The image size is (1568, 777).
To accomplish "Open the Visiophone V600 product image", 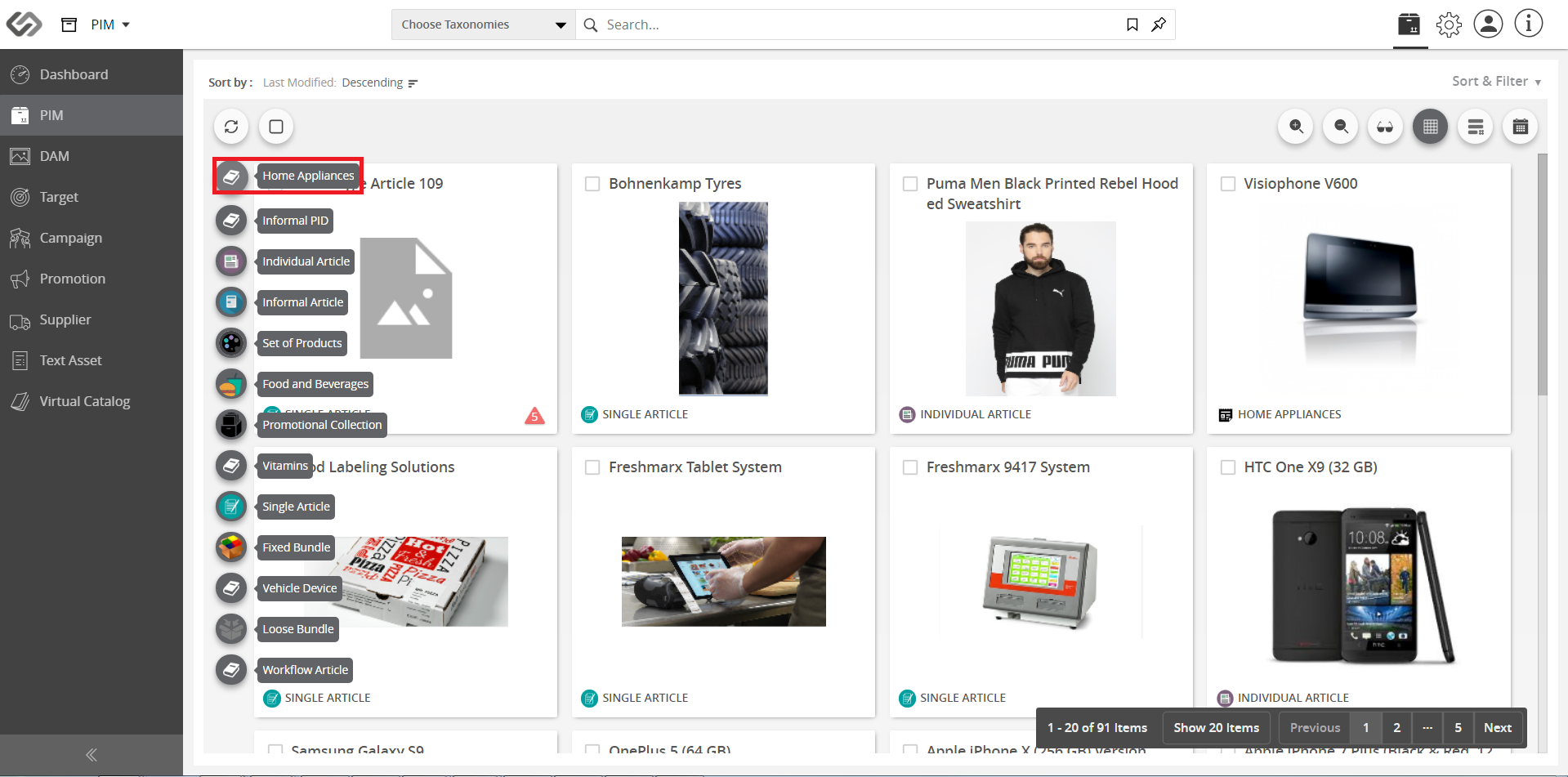I will click(1360, 298).
